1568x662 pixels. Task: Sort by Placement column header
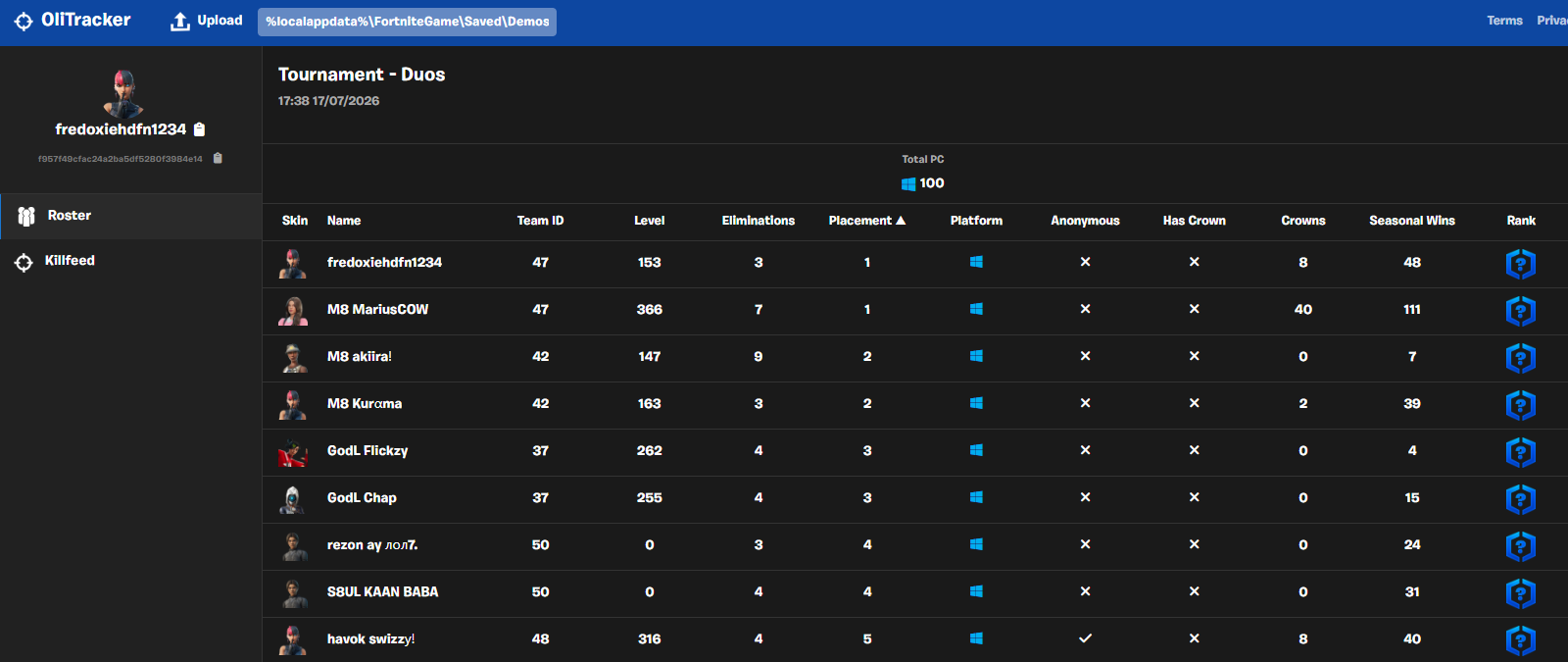[x=867, y=221]
